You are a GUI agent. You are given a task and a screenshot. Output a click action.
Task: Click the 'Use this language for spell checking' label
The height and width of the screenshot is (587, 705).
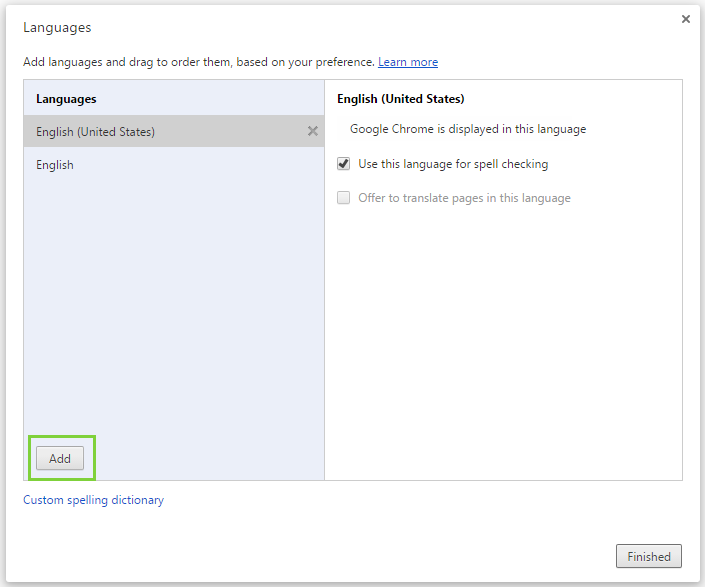coord(453,164)
